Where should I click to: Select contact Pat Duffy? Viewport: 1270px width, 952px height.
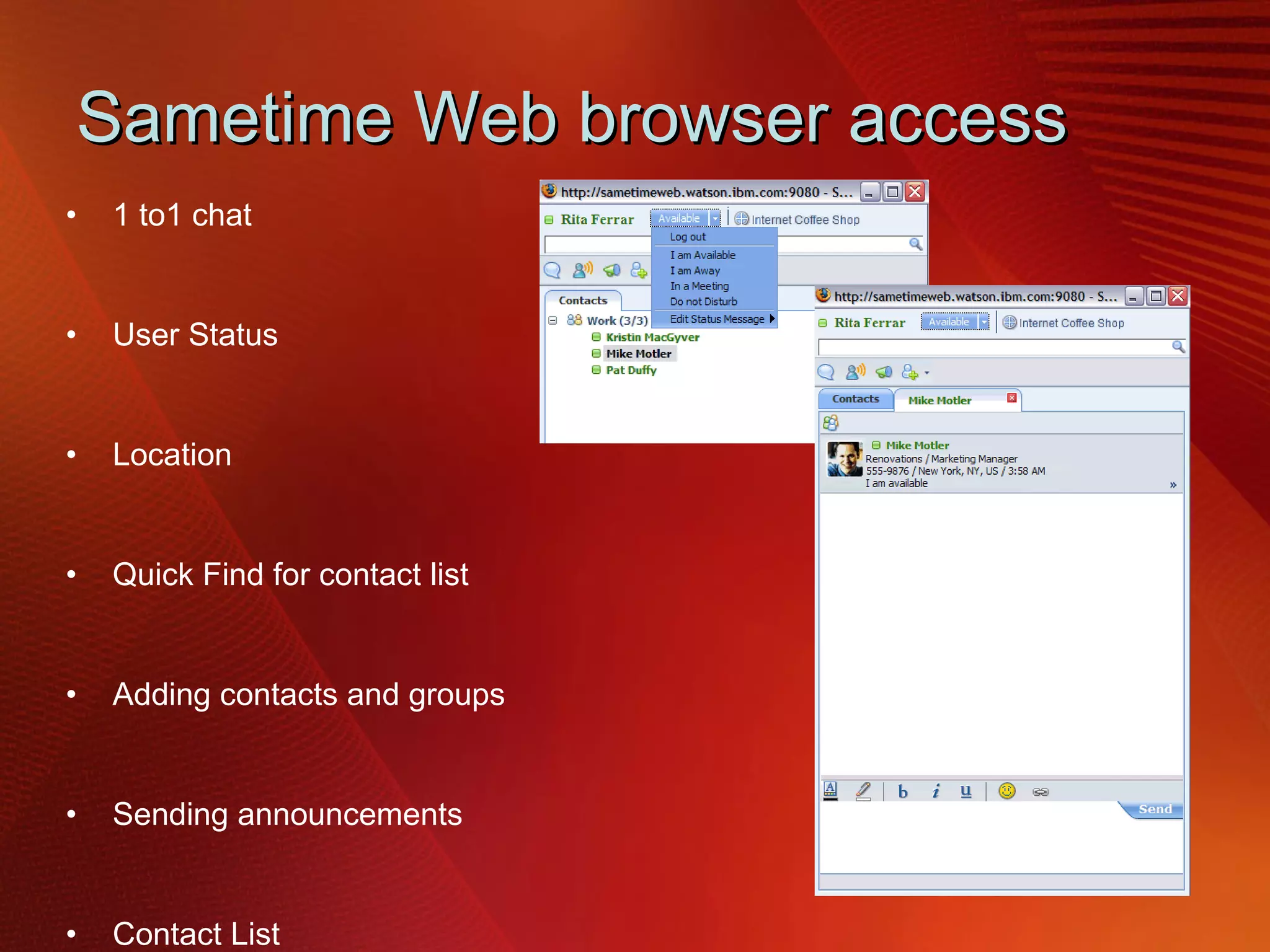coord(631,370)
